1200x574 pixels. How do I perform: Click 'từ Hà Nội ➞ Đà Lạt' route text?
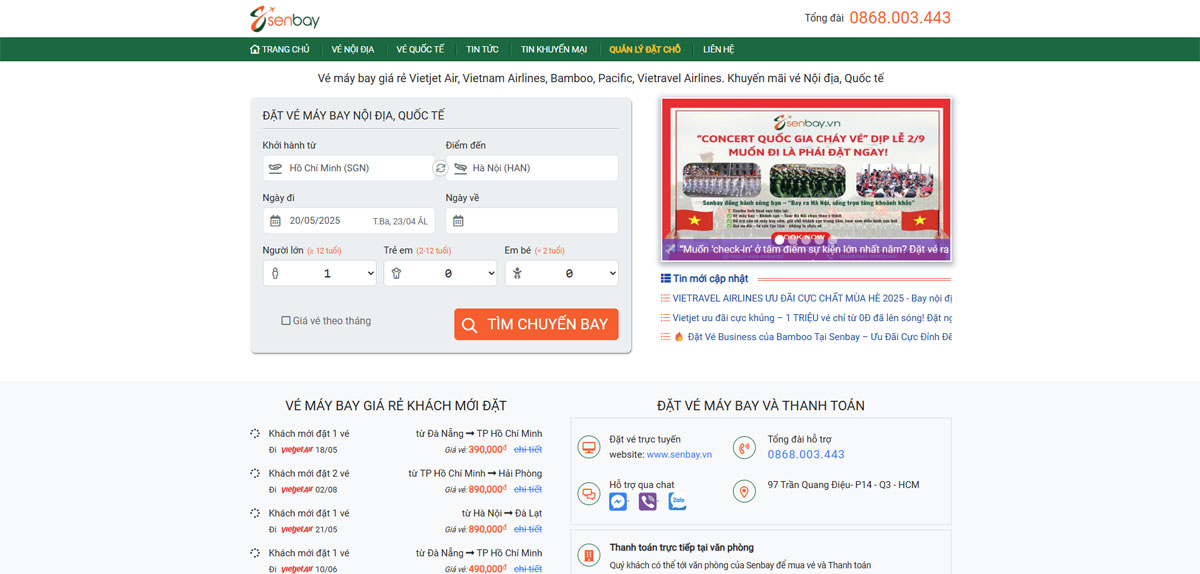click(x=502, y=513)
